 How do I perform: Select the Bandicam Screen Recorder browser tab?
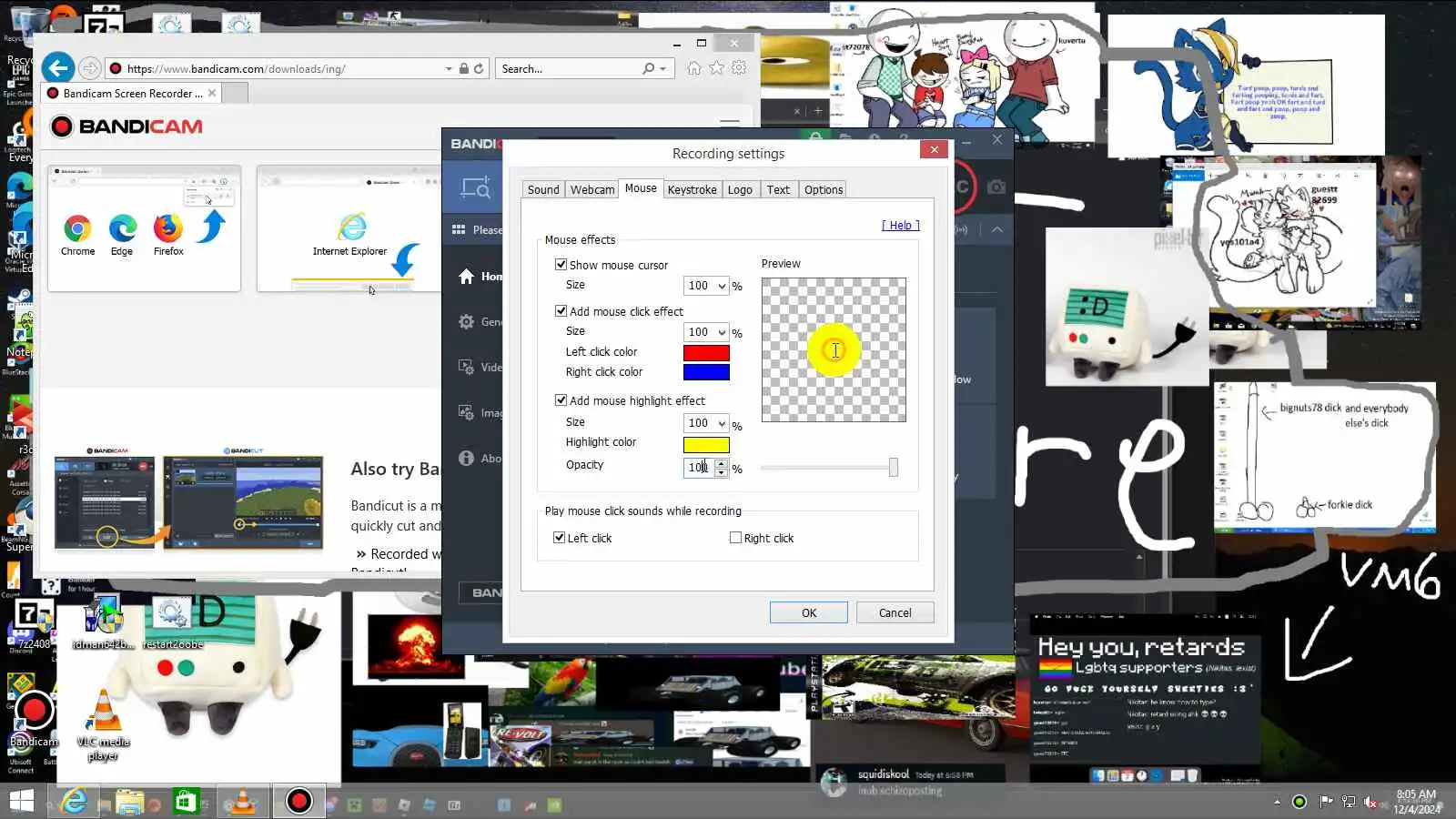132,93
